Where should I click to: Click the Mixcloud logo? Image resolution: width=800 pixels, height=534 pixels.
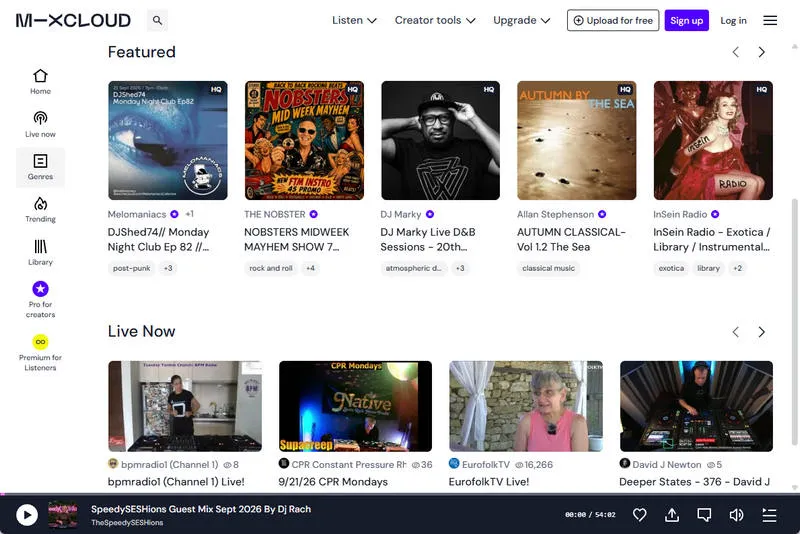pos(73,20)
